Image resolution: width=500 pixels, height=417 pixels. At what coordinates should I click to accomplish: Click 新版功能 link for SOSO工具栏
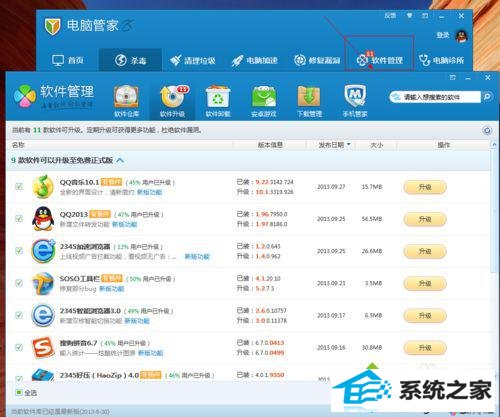(x=112, y=289)
